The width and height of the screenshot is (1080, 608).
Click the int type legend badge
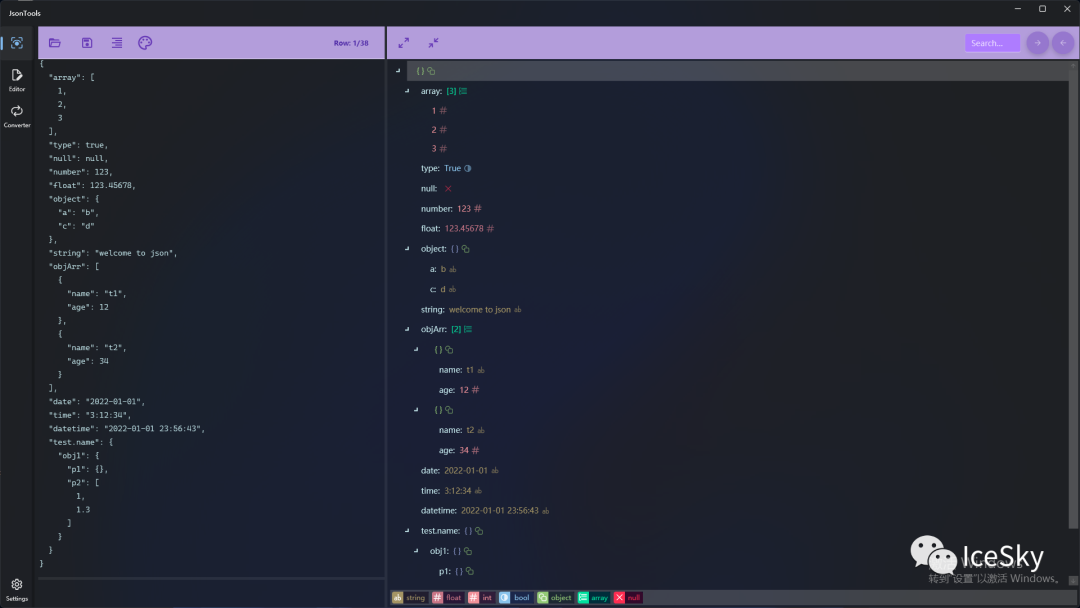pyautogui.click(x=481, y=598)
